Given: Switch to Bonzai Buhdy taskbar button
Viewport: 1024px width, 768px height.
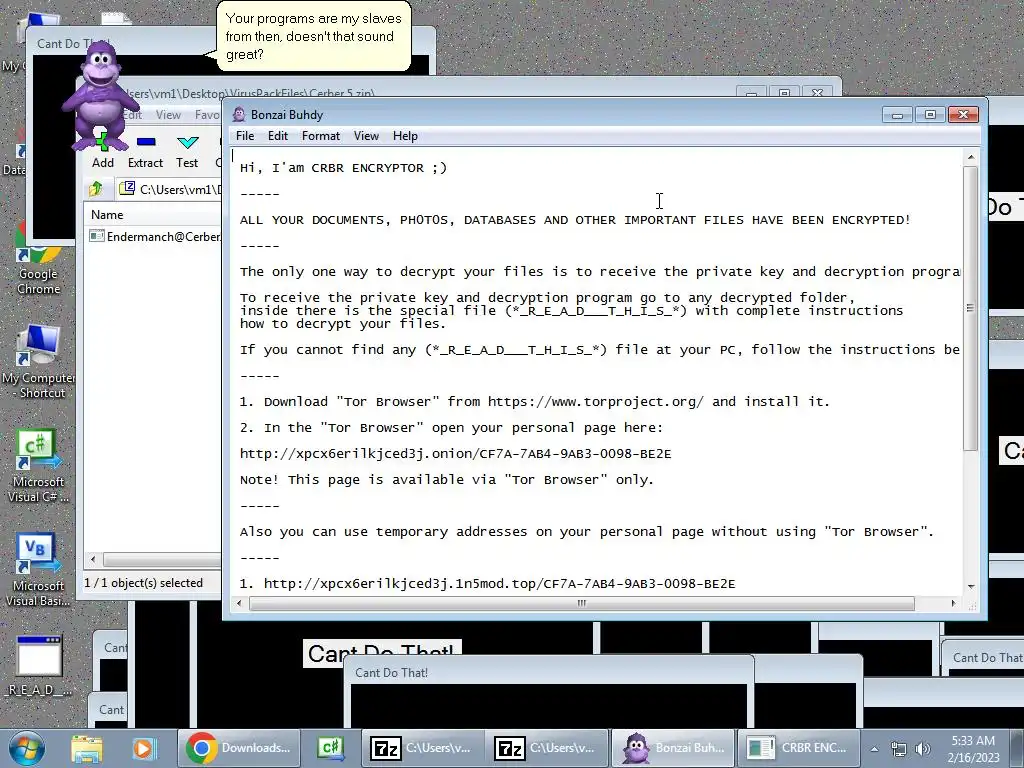Looking at the screenshot, I should 672,748.
